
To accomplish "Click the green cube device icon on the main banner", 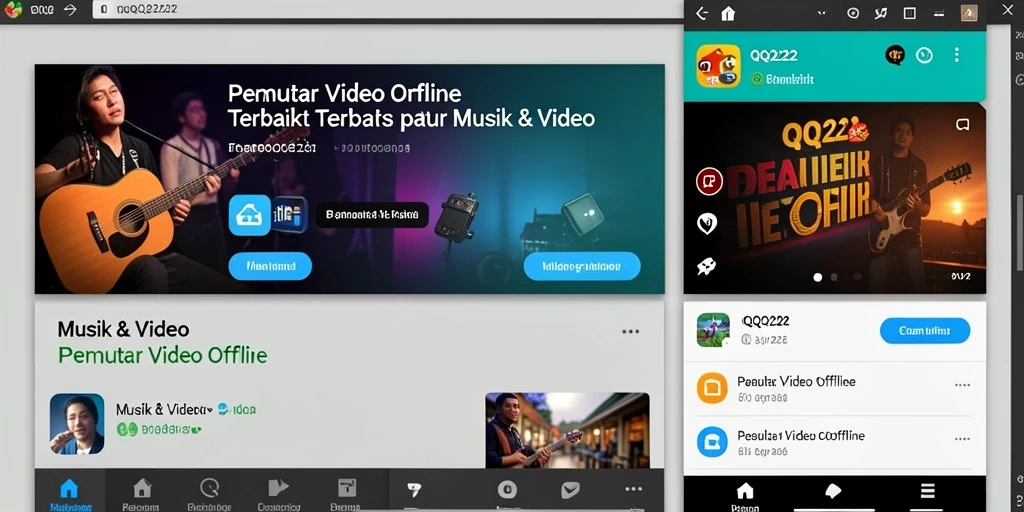I will coord(582,215).
